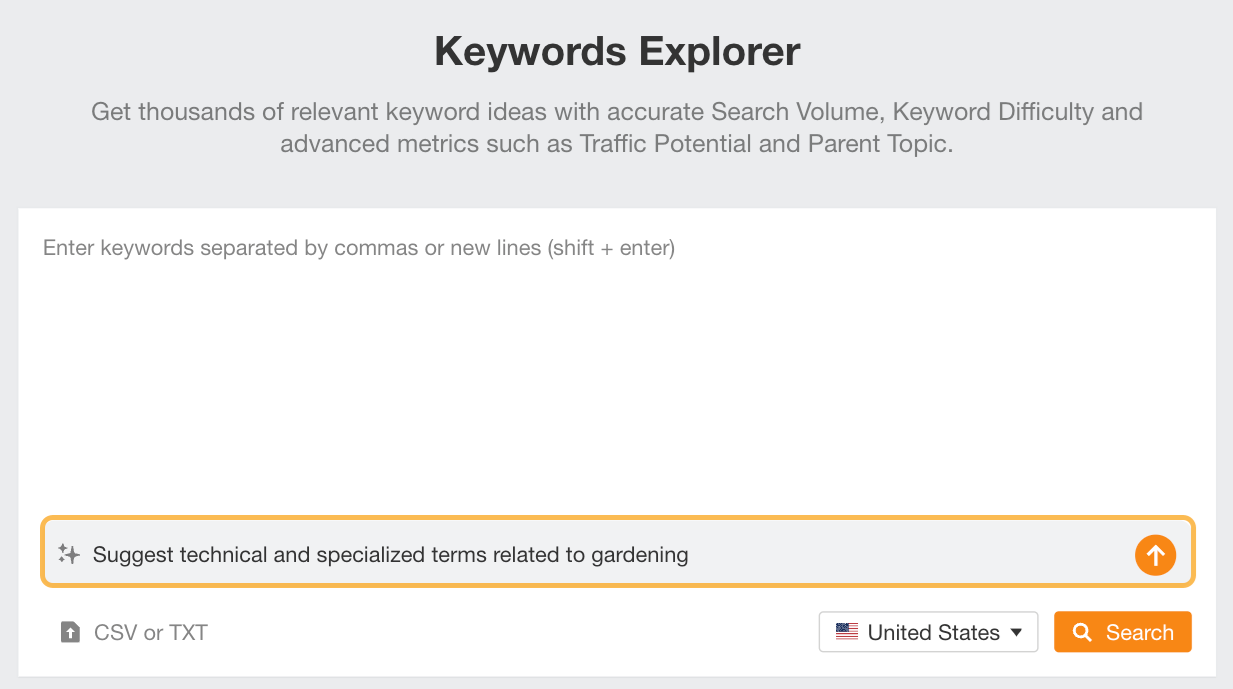Open the United States country dropdown
This screenshot has width=1233, height=689.
(928, 632)
